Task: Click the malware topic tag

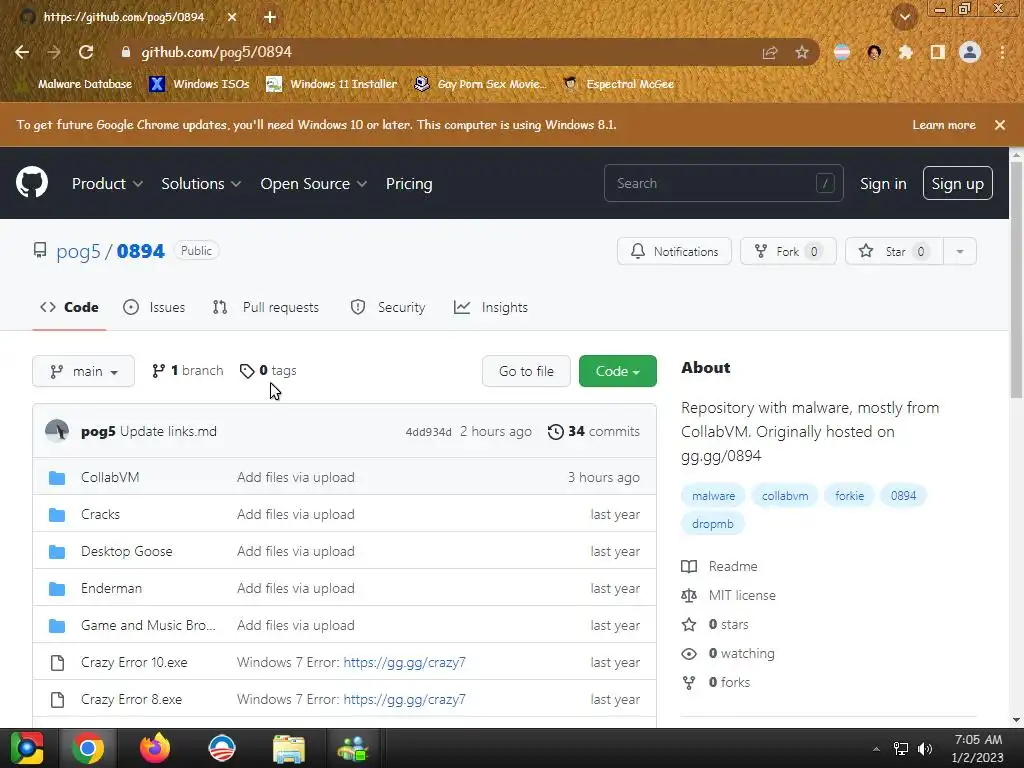Action: pos(713,496)
